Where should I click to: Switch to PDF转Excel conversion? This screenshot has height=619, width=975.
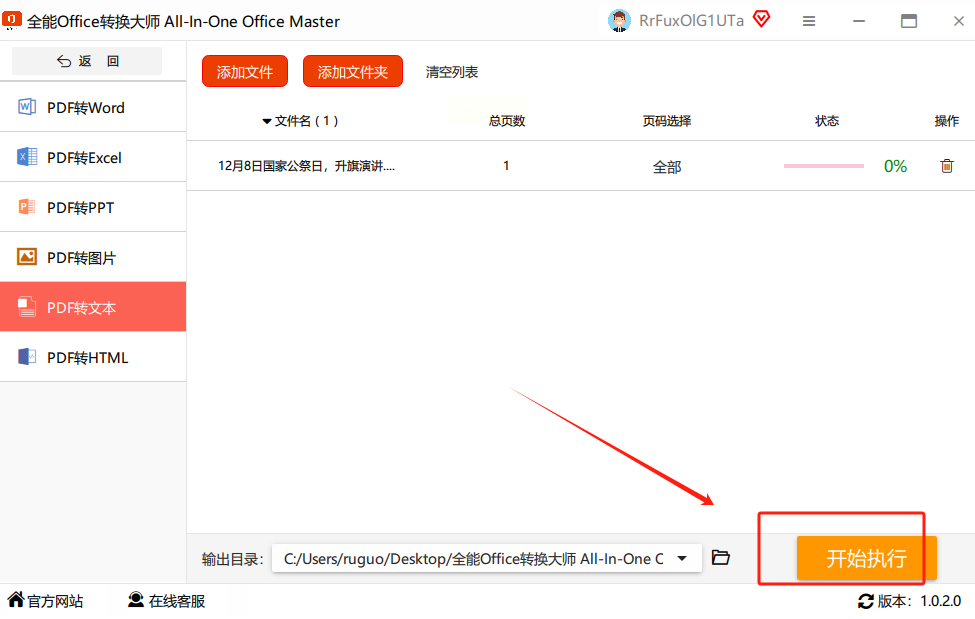(x=93, y=157)
